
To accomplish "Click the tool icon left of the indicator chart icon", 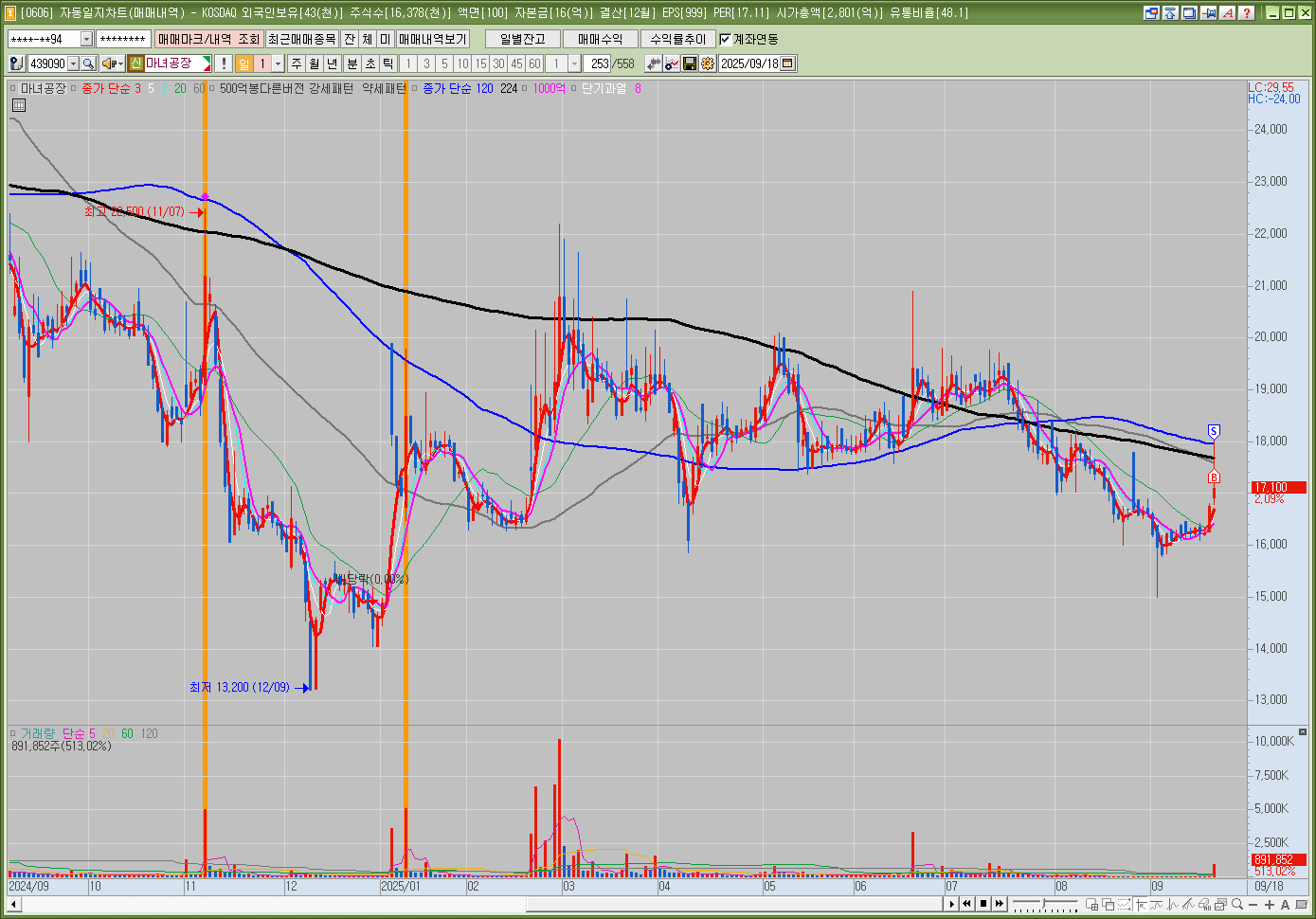I will [x=654, y=63].
